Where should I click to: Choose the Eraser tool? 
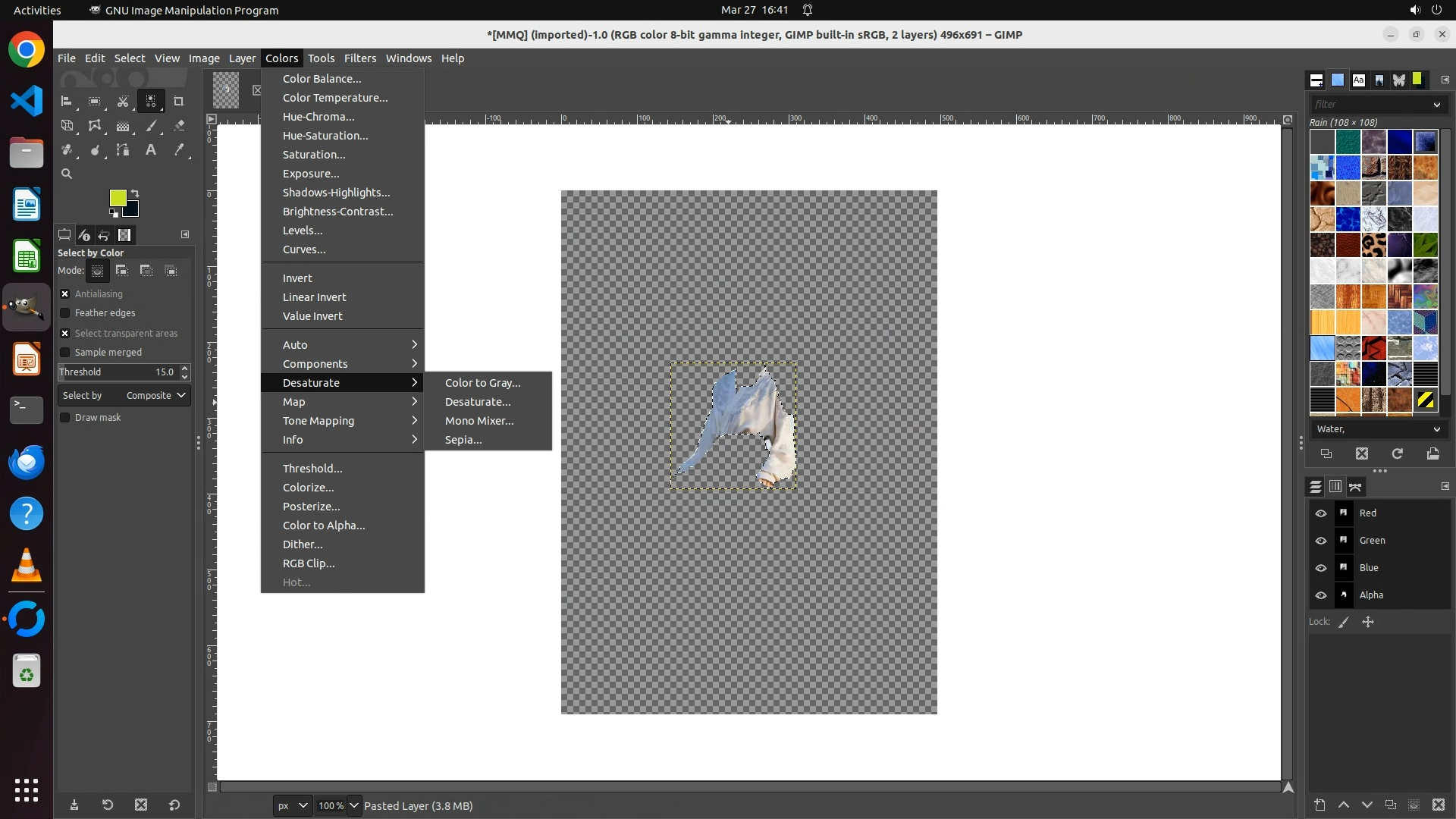(x=179, y=126)
